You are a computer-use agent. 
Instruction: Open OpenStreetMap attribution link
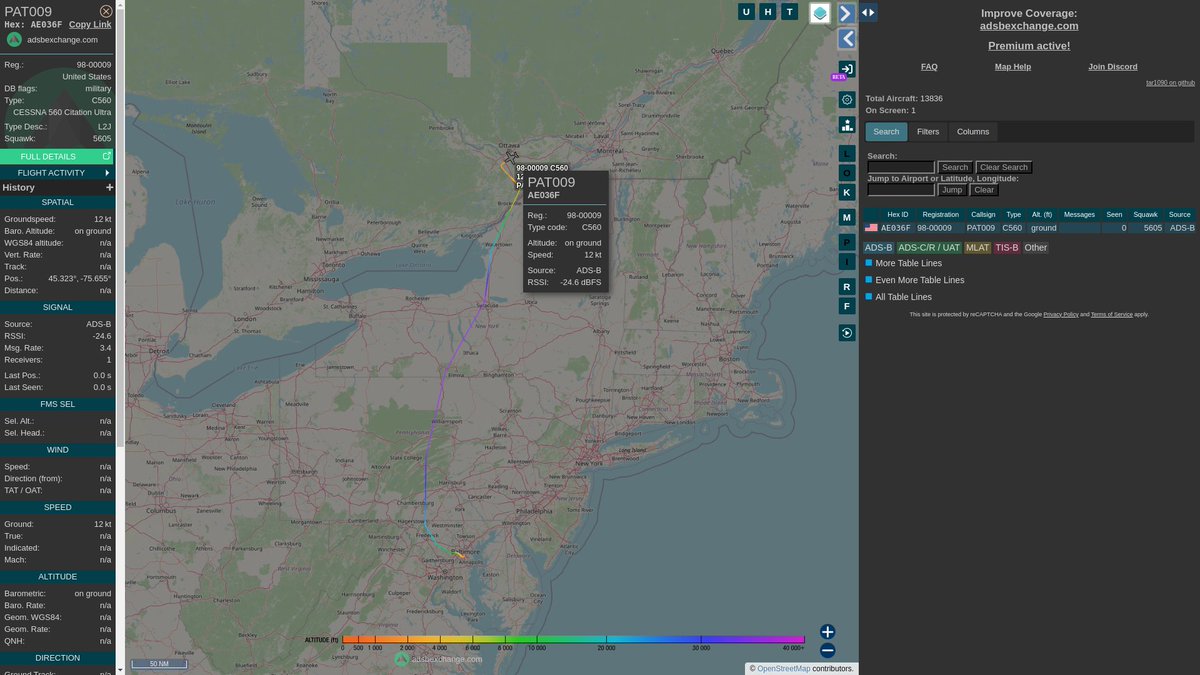pos(783,668)
